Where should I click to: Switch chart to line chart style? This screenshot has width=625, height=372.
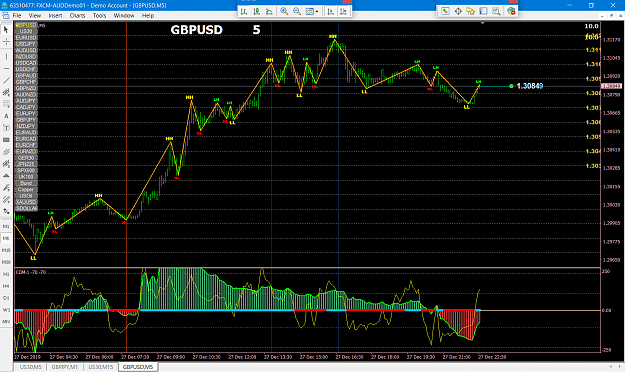[269, 11]
